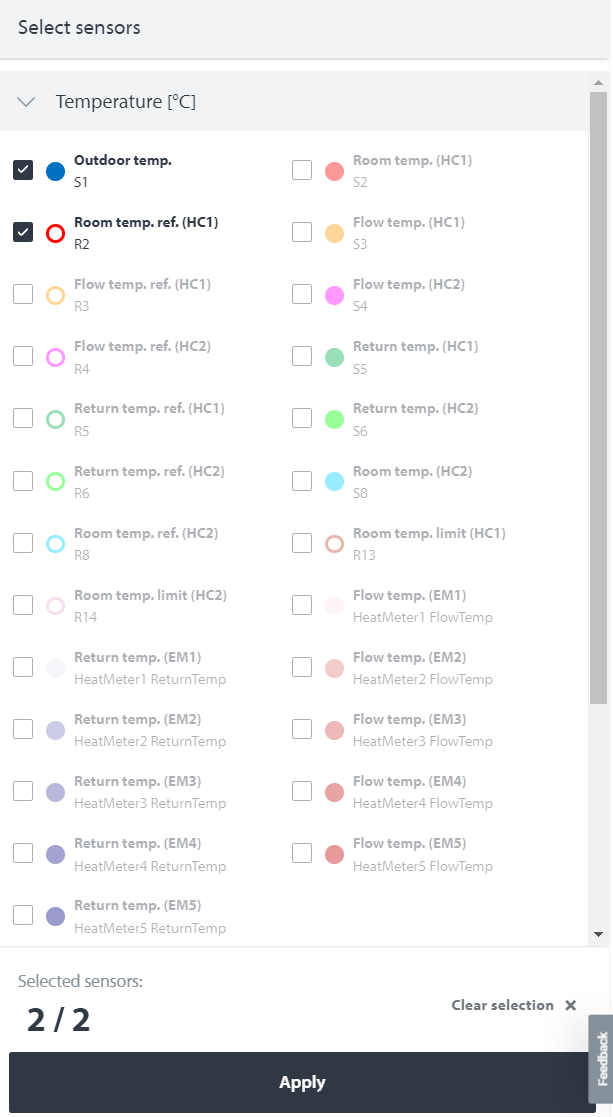This screenshot has width=613, height=1117.
Task: Click the purple dot beside Return temp. (EM5)
Action: pos(56,916)
